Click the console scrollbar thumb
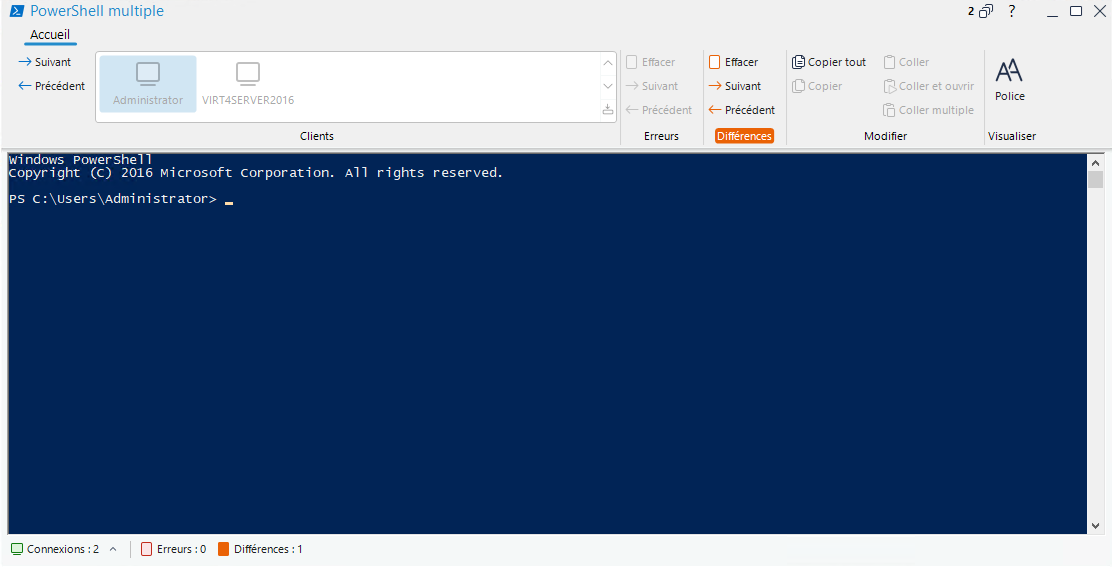1112x567 pixels. pos(1095,179)
